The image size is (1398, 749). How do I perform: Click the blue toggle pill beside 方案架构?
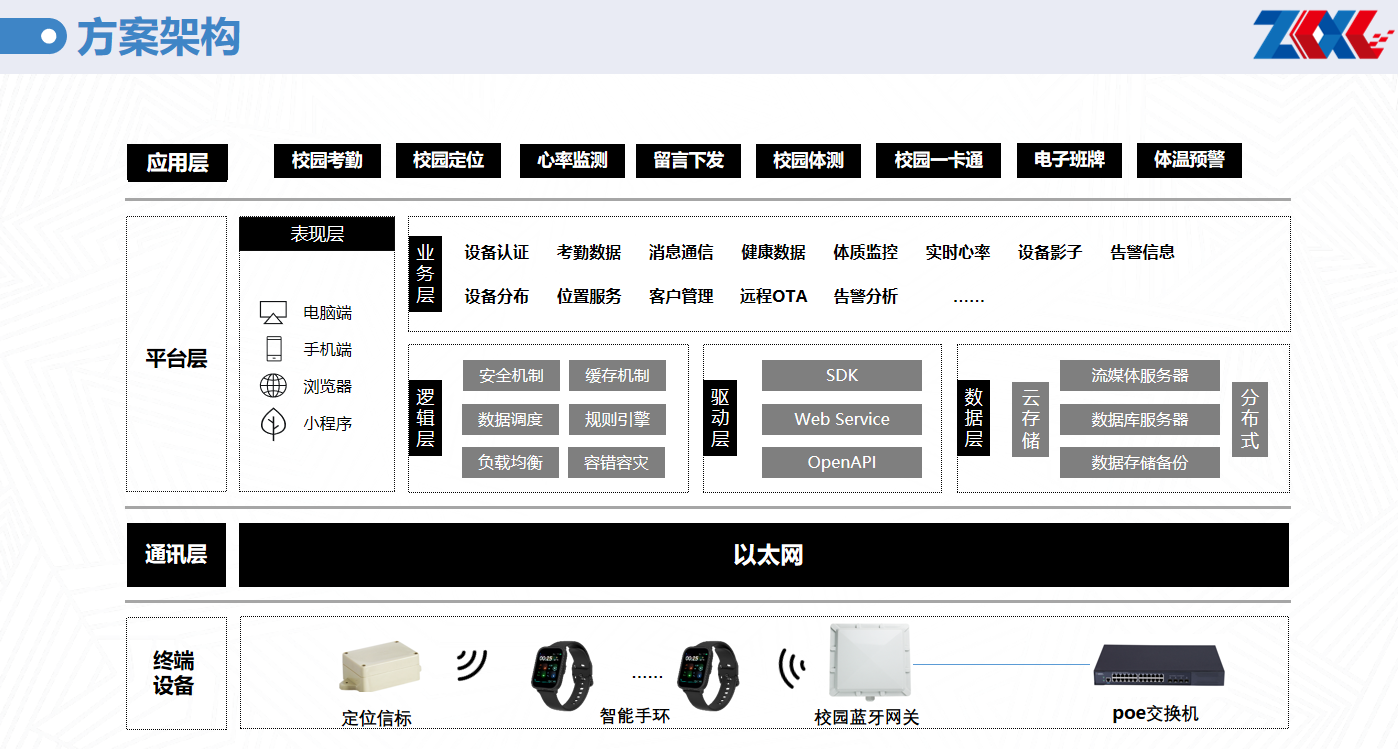33,37
